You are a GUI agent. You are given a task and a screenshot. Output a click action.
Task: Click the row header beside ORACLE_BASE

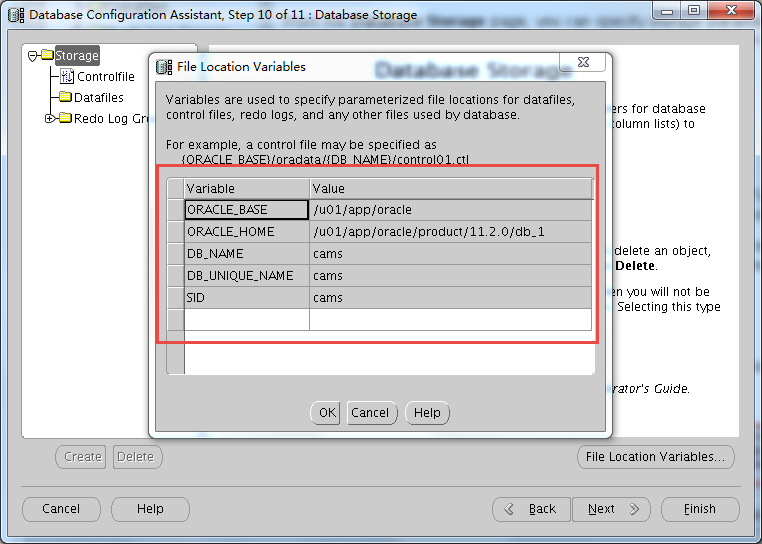point(175,210)
